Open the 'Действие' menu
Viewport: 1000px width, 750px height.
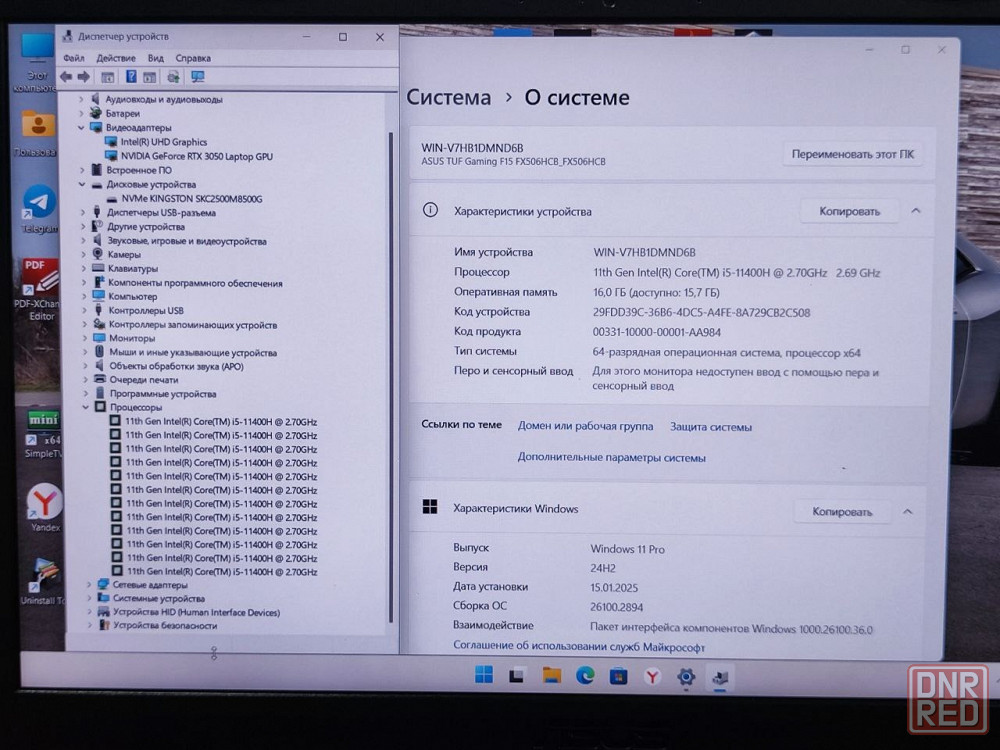(x=115, y=58)
